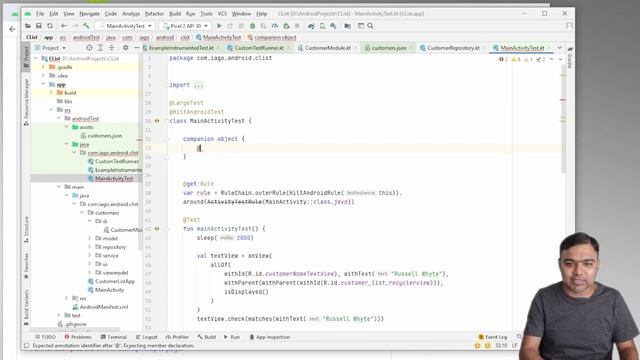Screen dimensions: 640x360
Task: Open the App Inspection tool window
Action: [269, 337]
